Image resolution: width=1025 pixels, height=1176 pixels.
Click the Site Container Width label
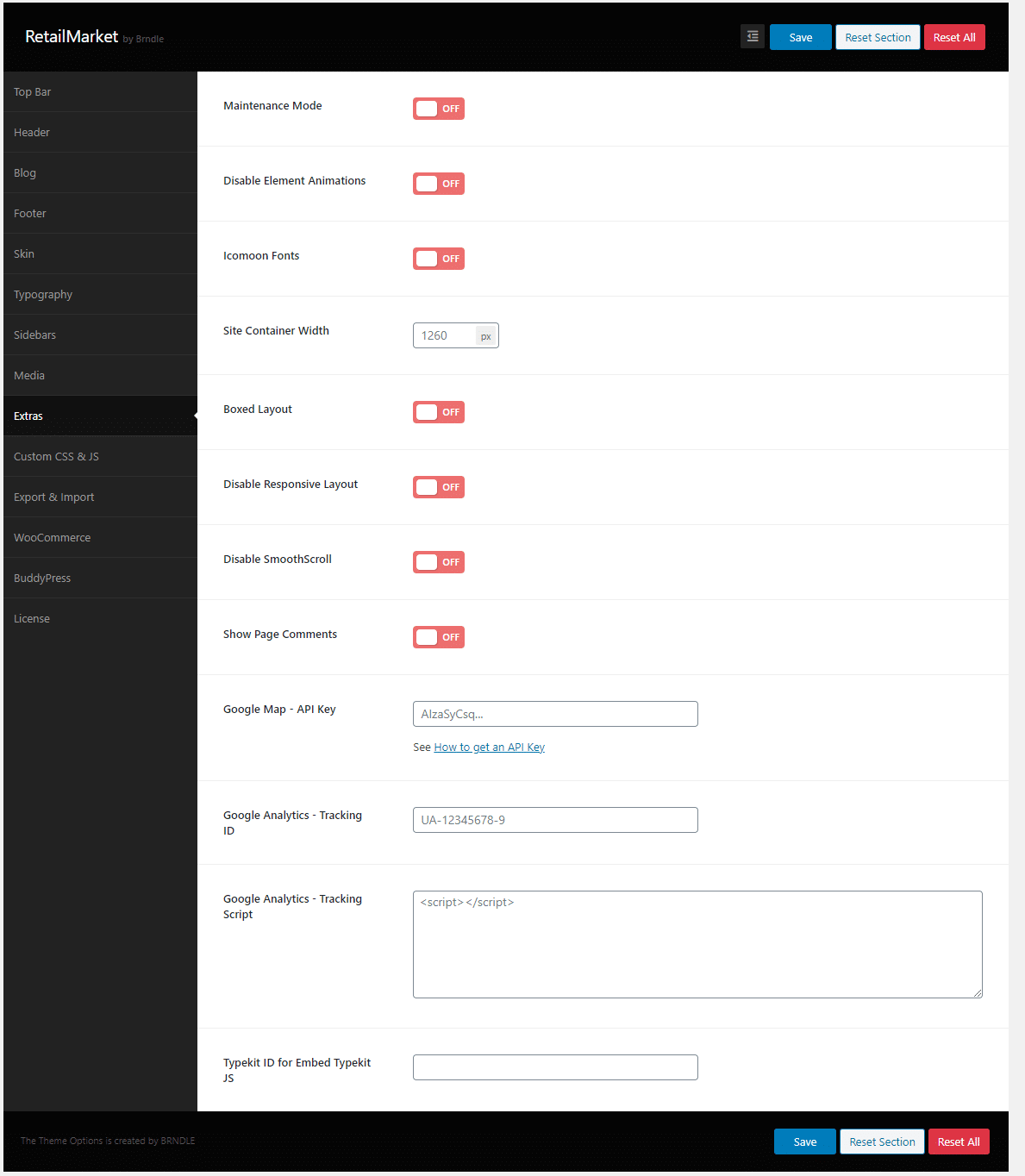276,330
